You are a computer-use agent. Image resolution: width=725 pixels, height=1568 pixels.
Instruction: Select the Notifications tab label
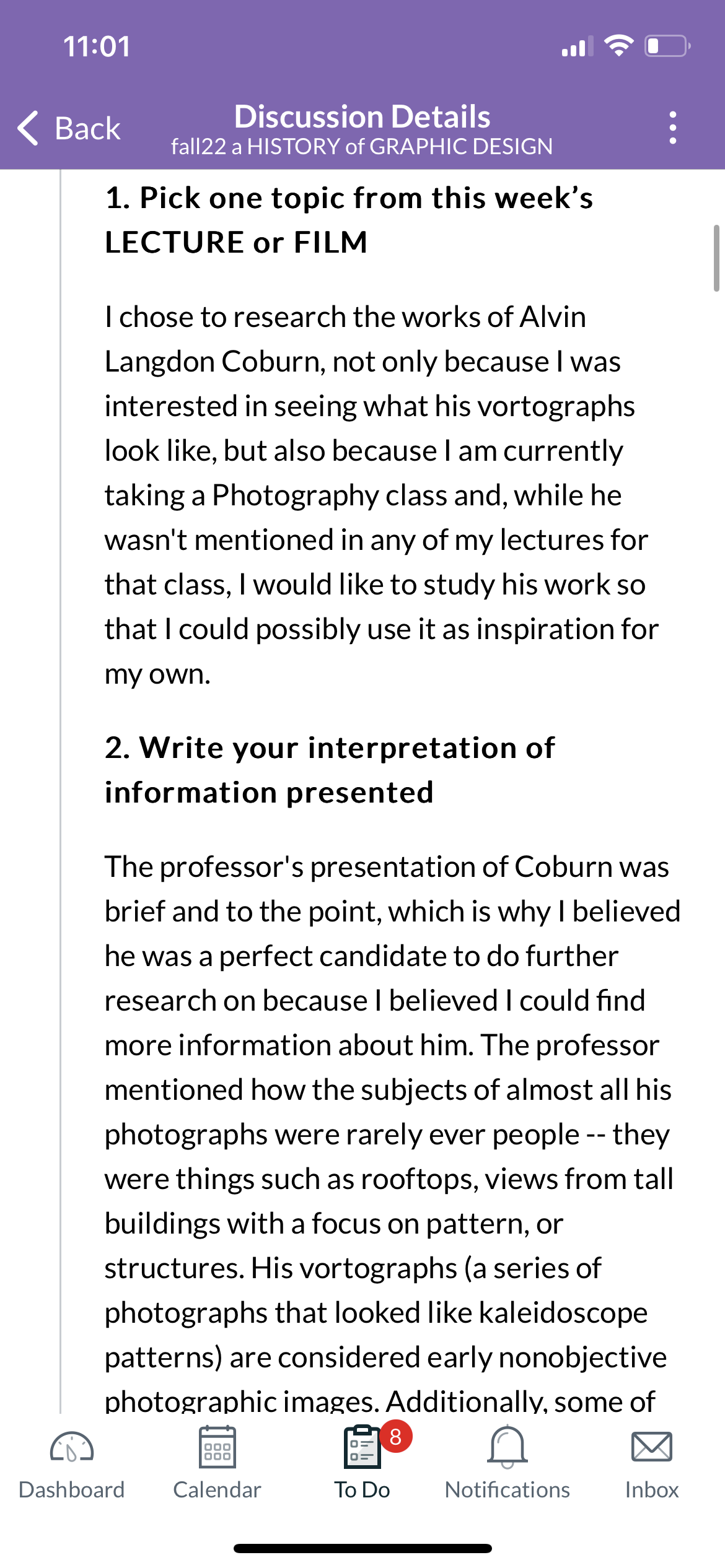pyautogui.click(x=507, y=1489)
